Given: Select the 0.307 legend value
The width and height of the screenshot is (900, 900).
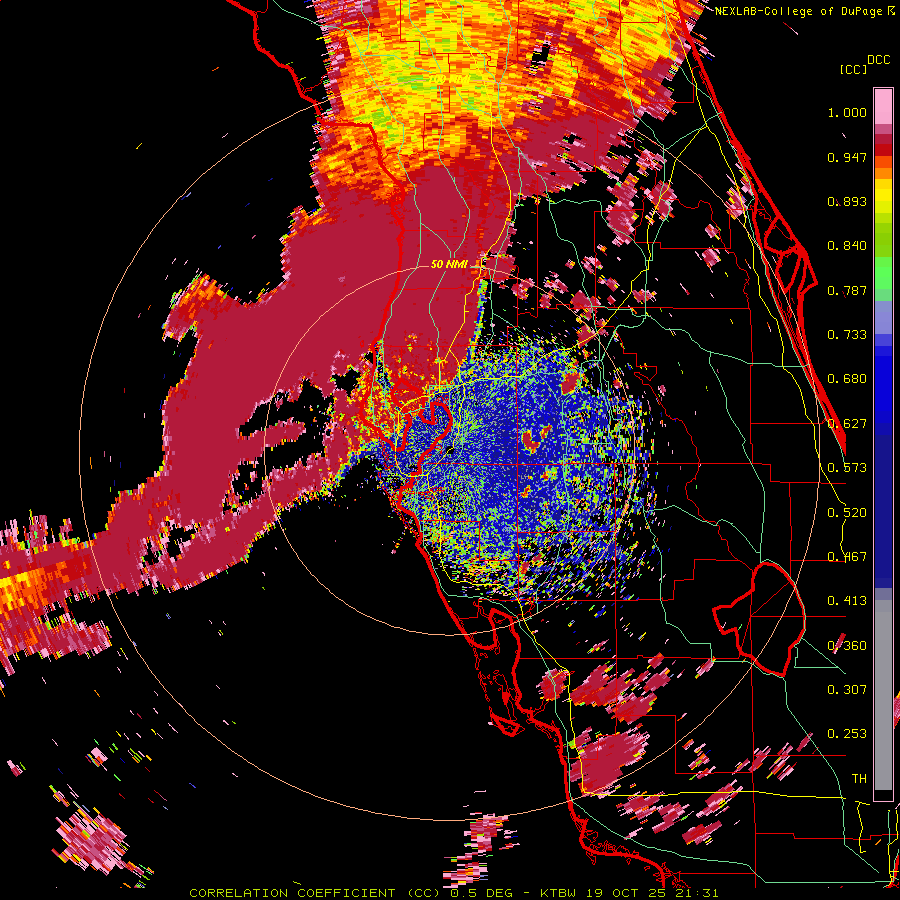Looking at the screenshot, I should (847, 690).
